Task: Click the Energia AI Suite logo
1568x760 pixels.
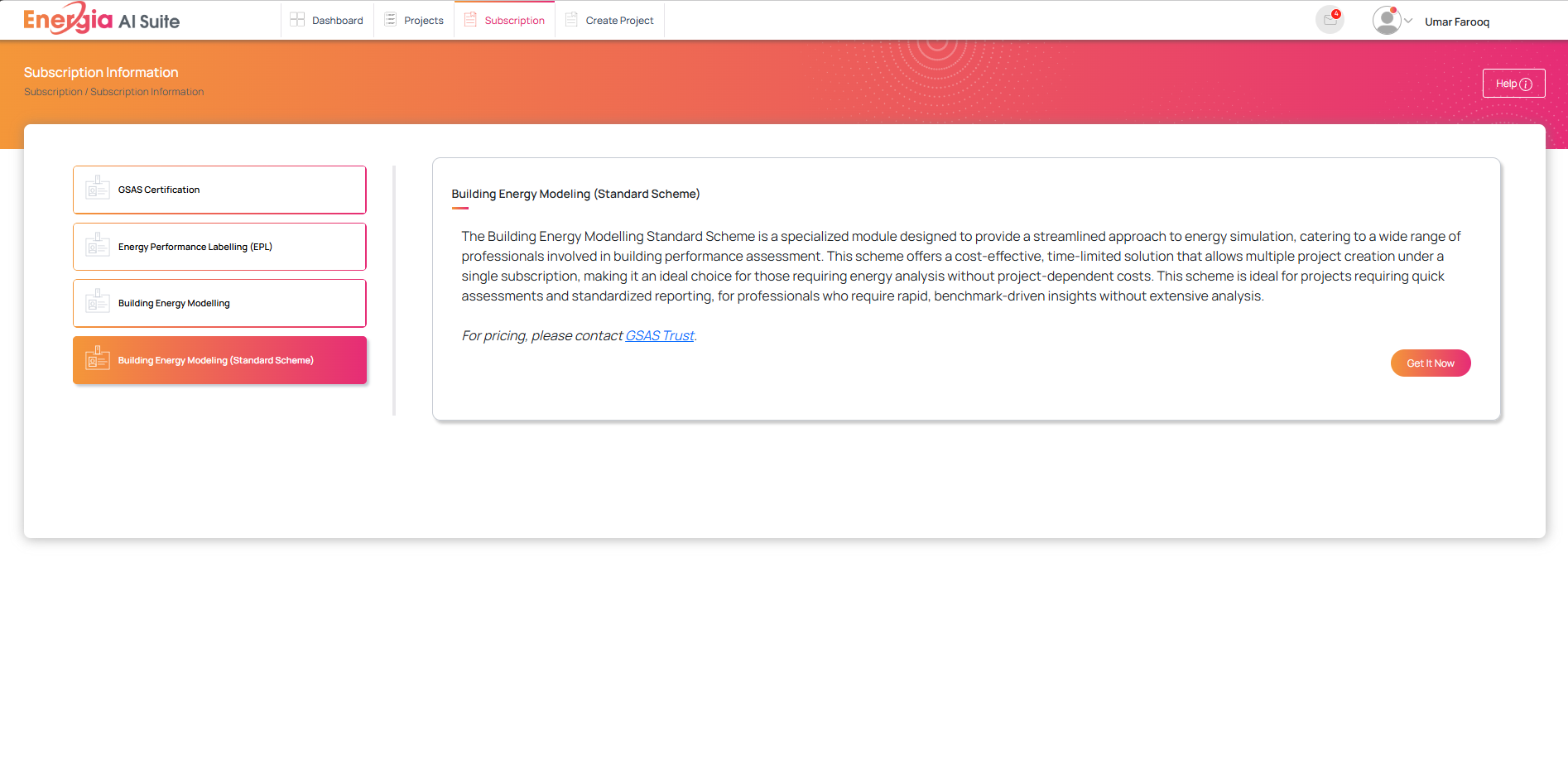Action: [x=101, y=18]
